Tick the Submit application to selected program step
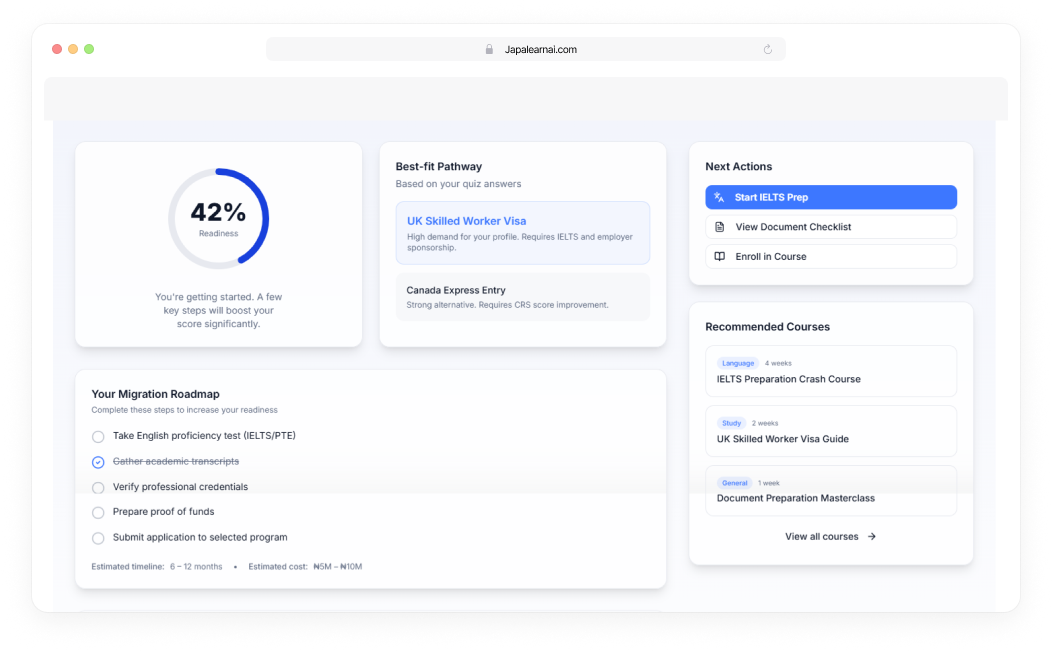Image resolution: width=1052 pixels, height=652 pixels. coord(98,538)
